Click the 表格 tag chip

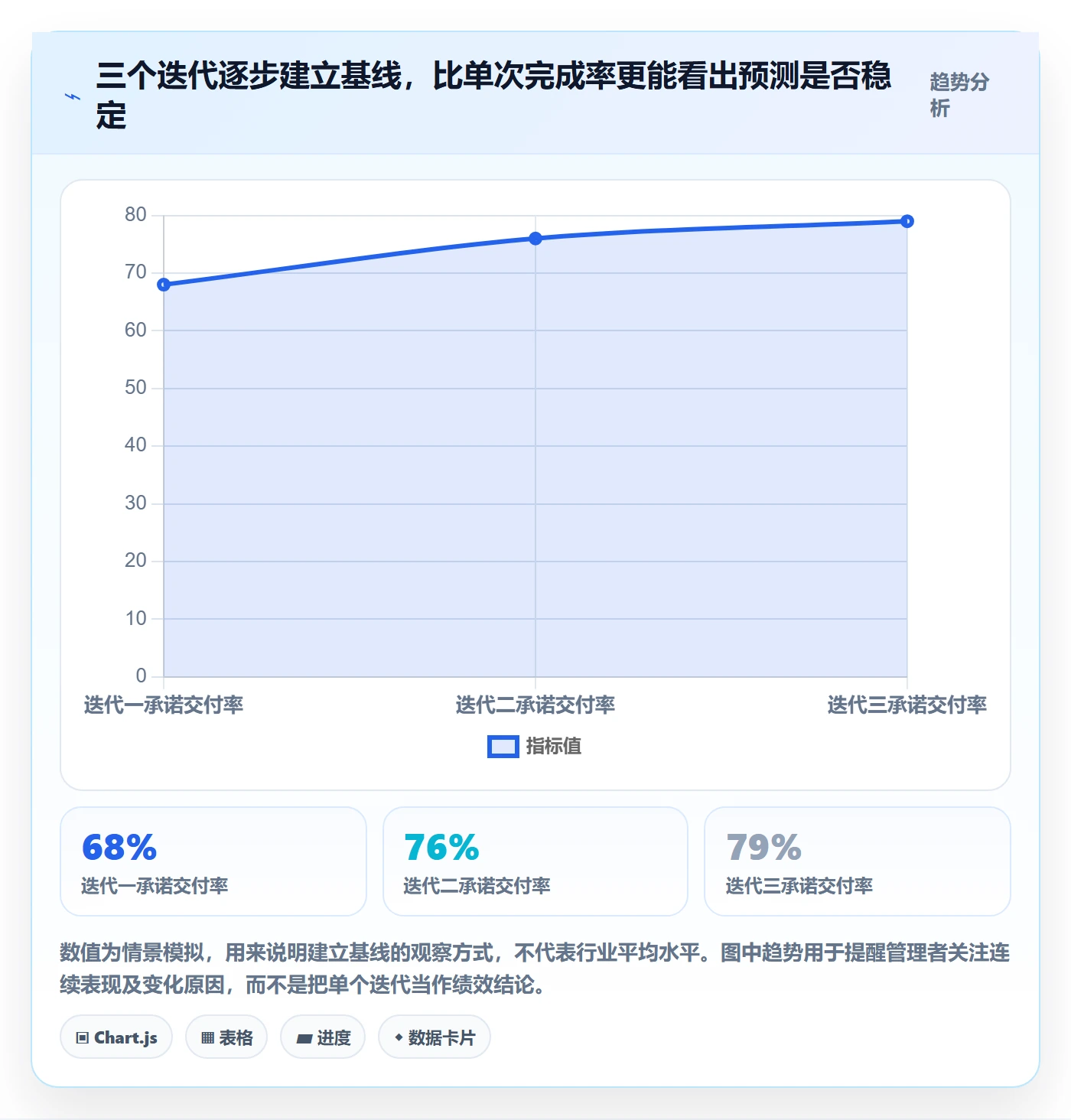(226, 1037)
